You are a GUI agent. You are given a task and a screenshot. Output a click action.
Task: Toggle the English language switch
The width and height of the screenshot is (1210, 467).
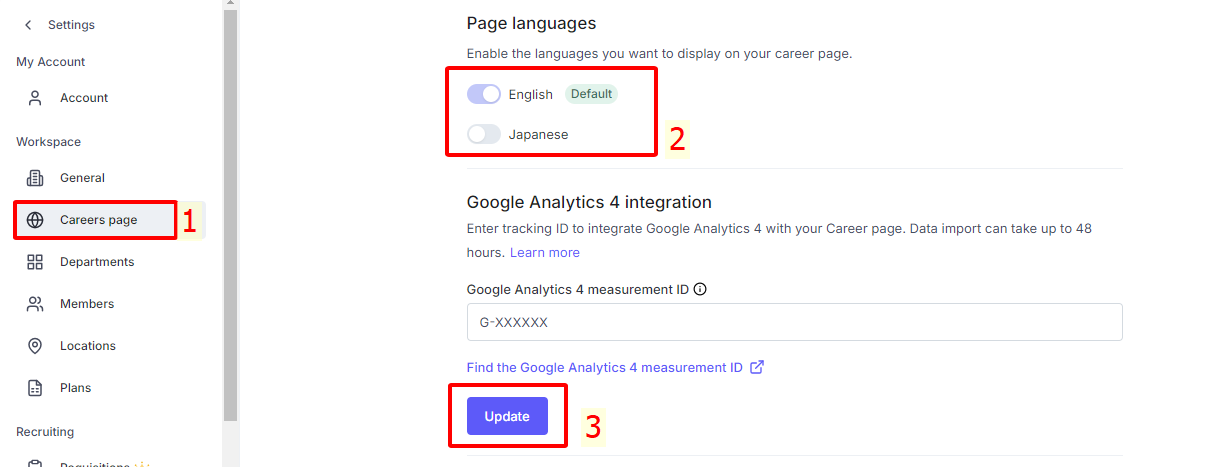pyautogui.click(x=484, y=94)
